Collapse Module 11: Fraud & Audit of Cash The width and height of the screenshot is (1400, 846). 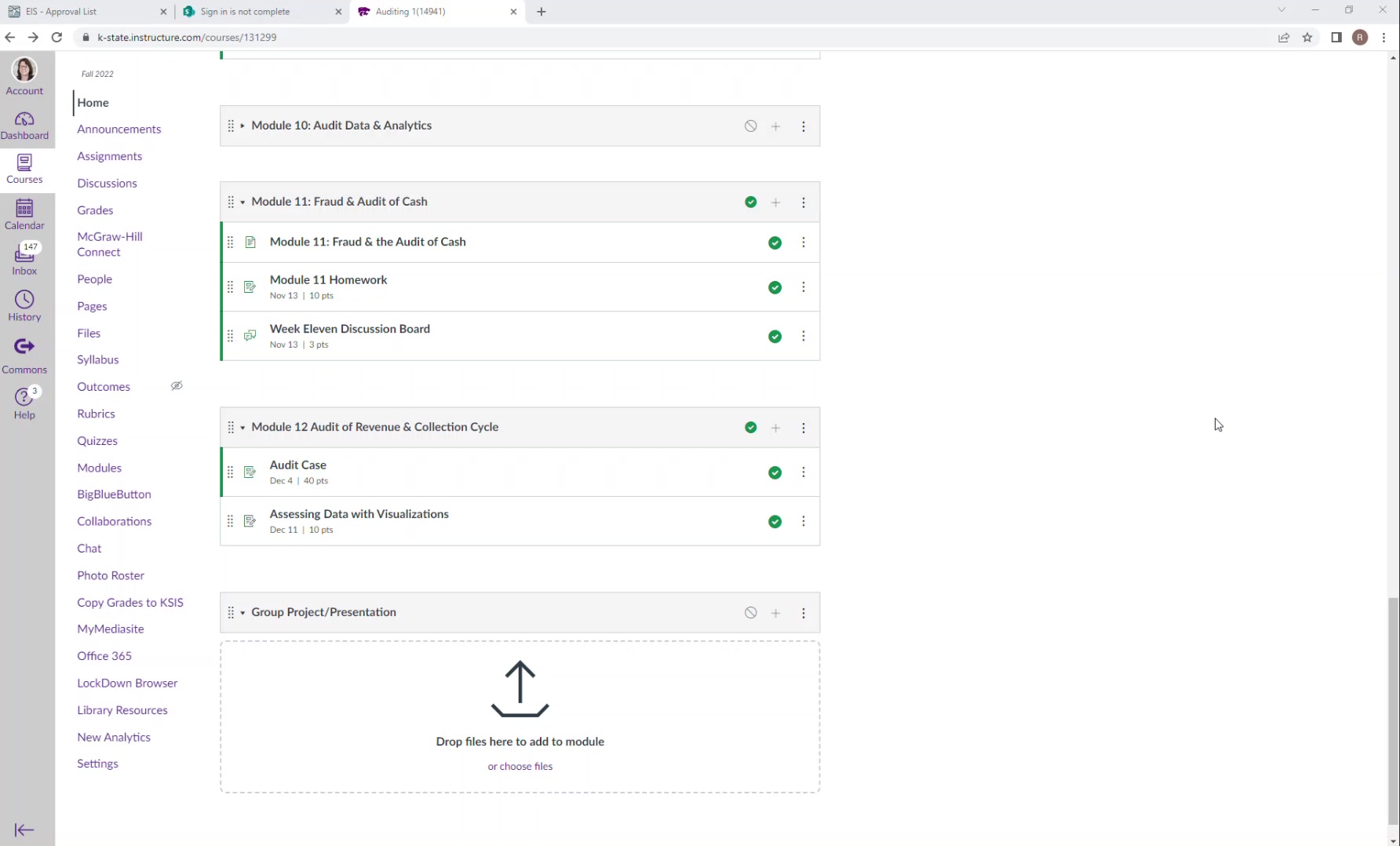point(242,202)
